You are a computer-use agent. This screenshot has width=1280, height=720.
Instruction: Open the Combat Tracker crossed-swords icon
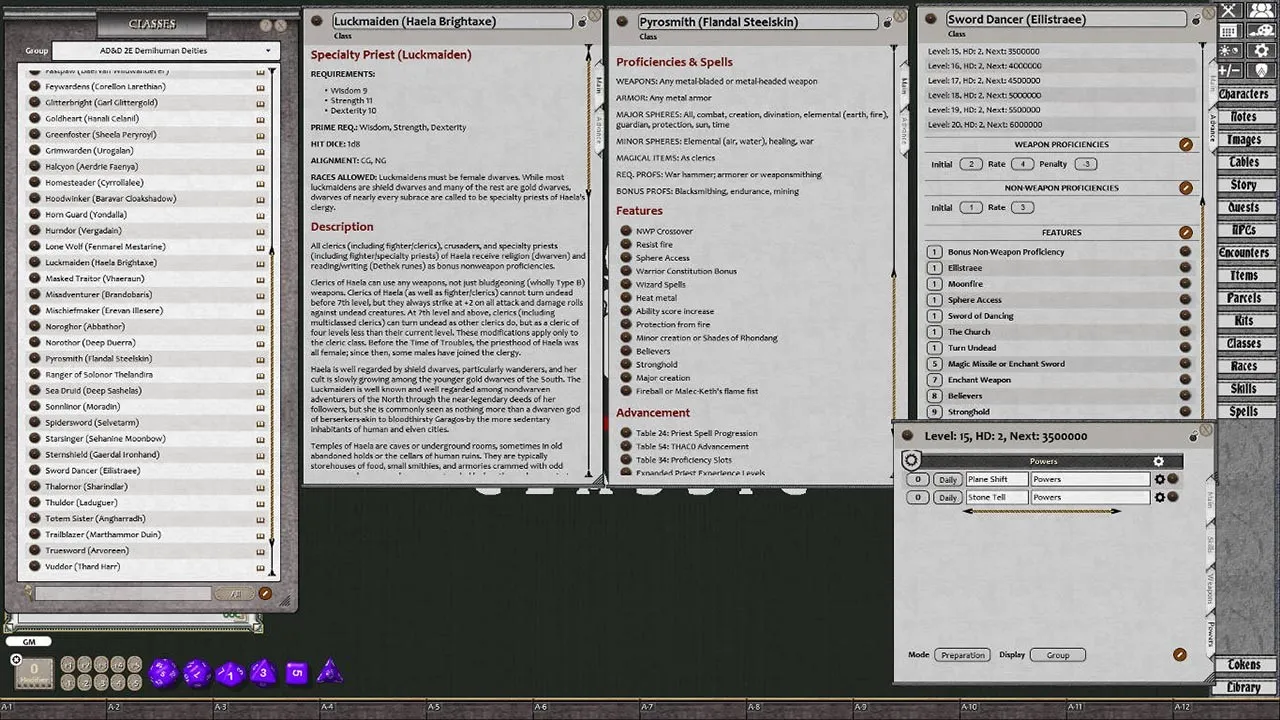(x=1229, y=11)
